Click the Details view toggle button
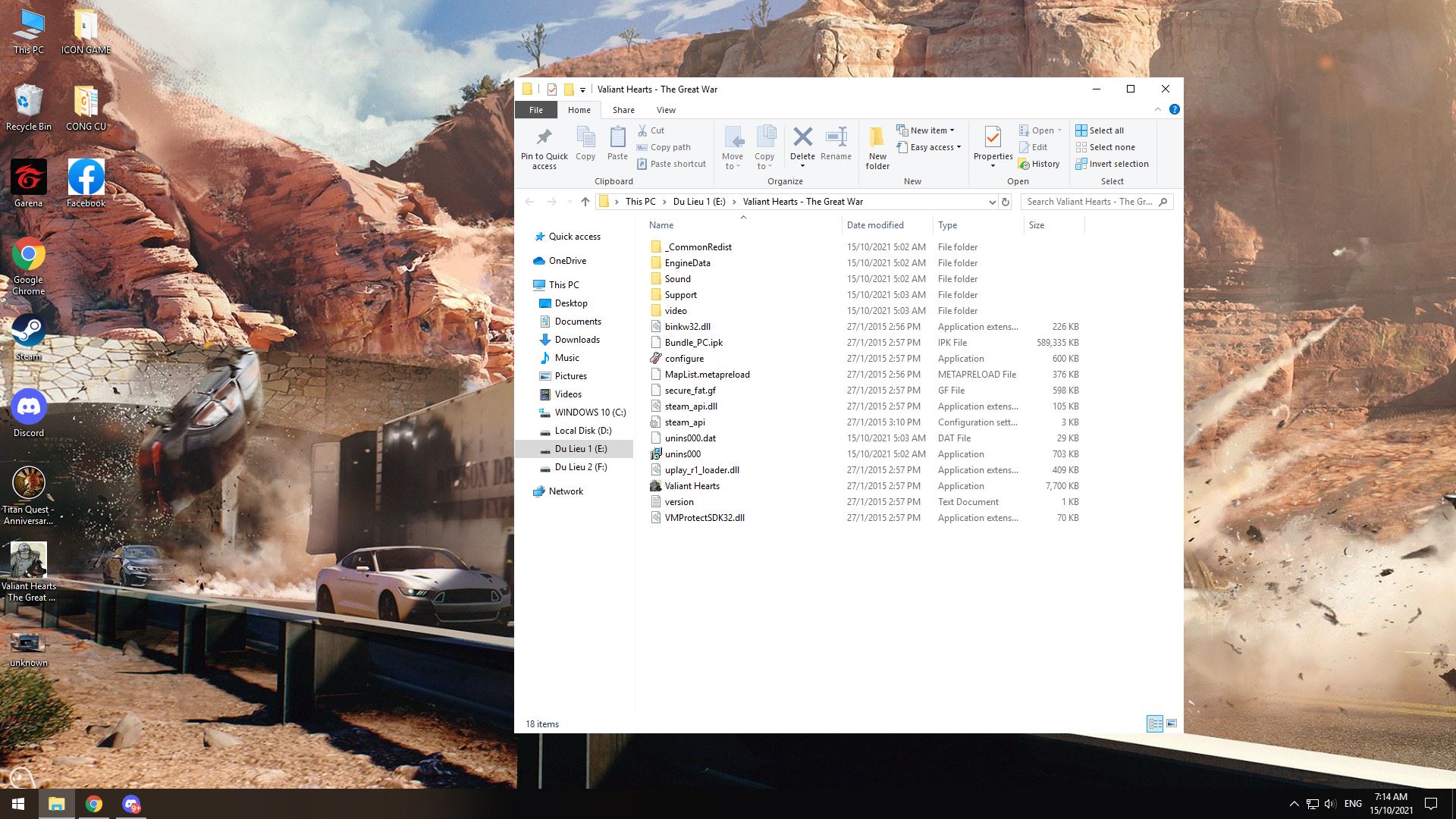Viewport: 1456px width, 819px height. click(x=1154, y=723)
